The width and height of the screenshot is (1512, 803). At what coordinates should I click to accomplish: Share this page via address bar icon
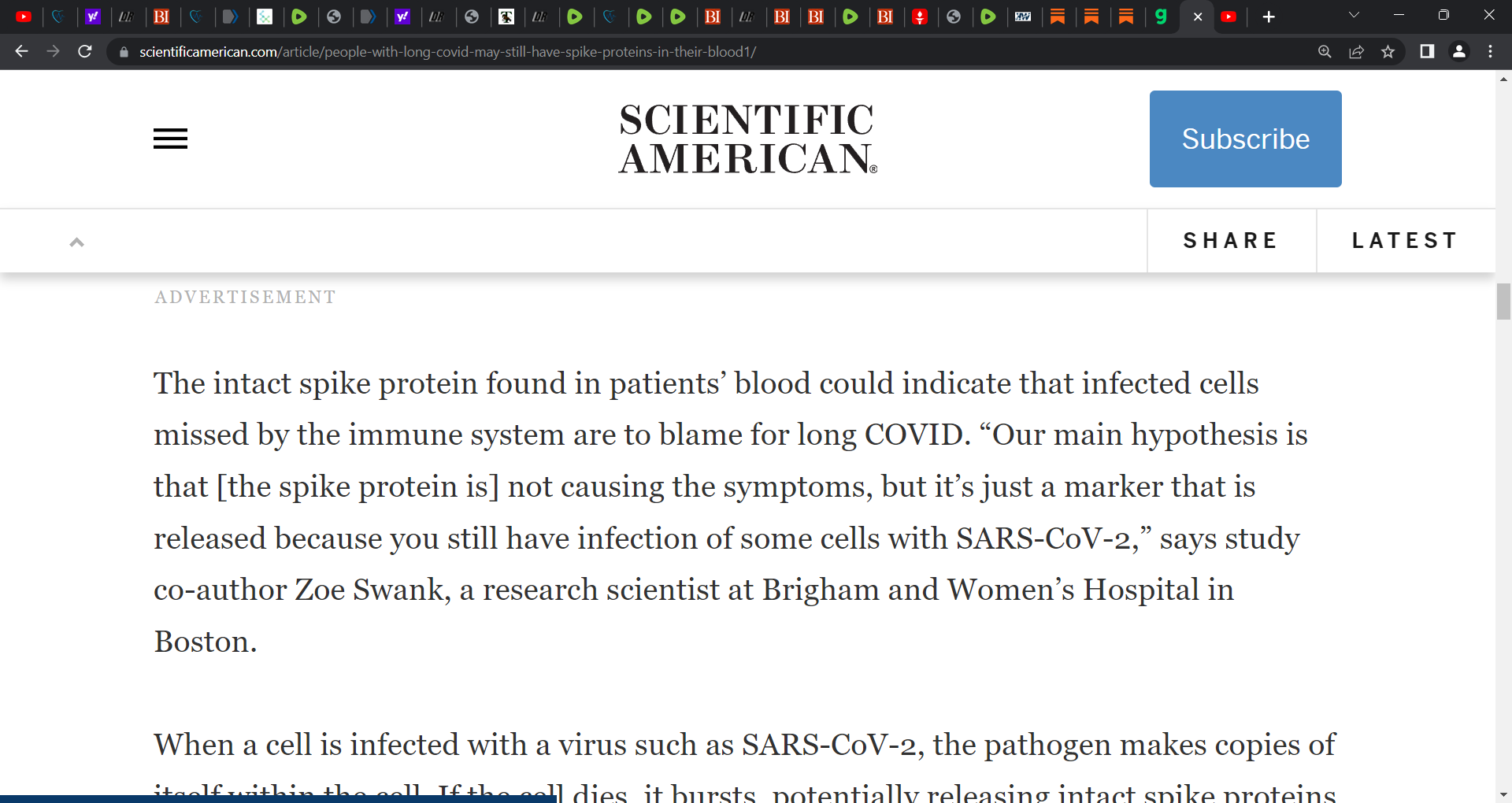click(1356, 52)
